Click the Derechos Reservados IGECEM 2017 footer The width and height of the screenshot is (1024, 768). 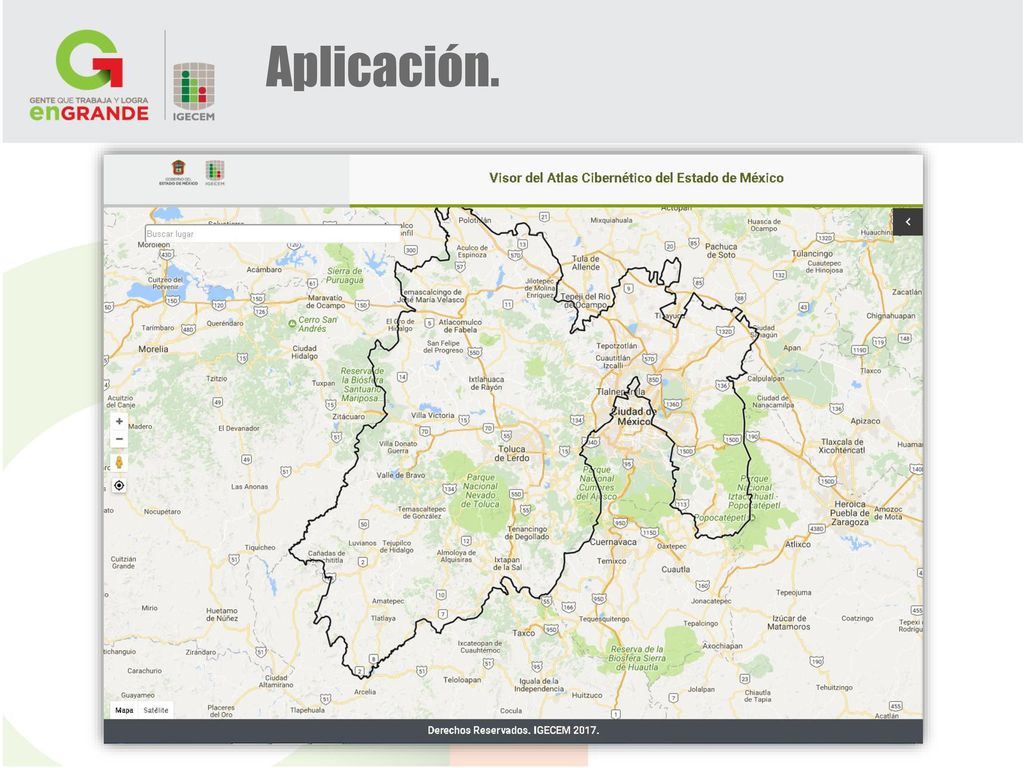tap(513, 730)
